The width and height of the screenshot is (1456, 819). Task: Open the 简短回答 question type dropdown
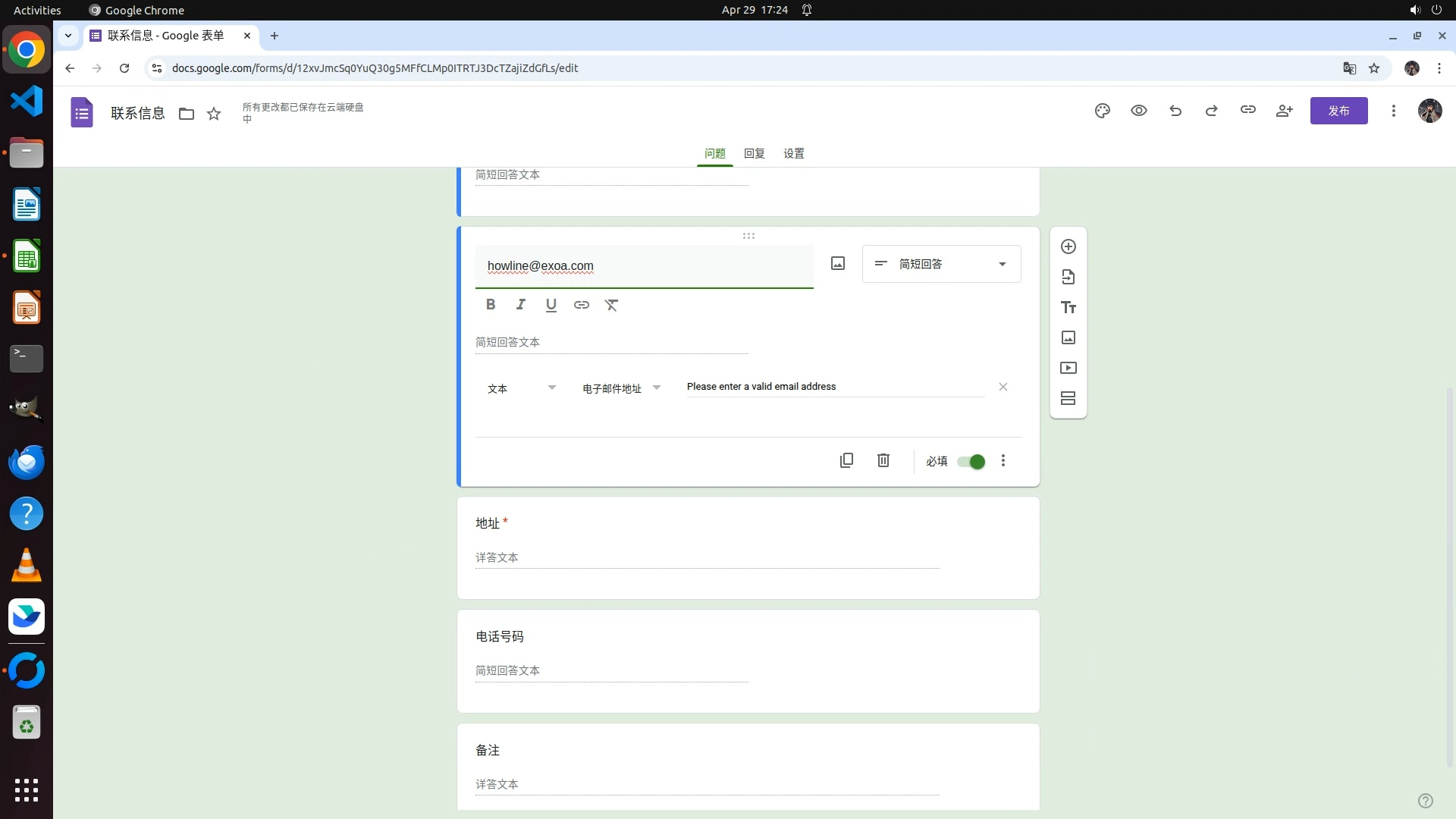pyautogui.click(x=941, y=264)
